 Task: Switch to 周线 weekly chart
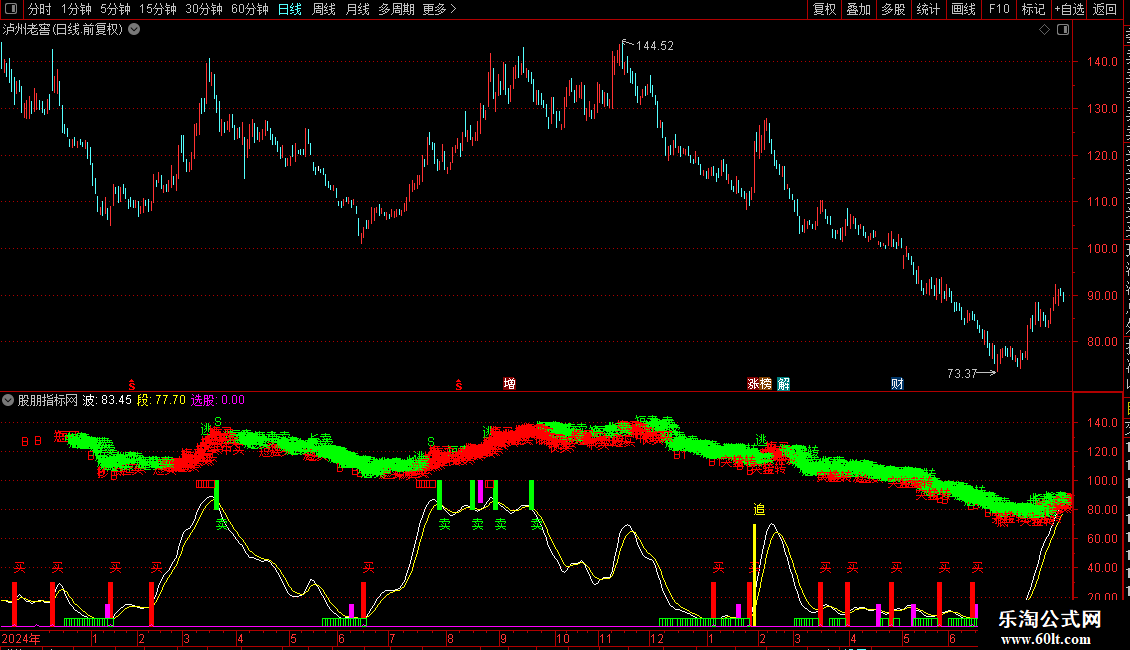(x=324, y=9)
